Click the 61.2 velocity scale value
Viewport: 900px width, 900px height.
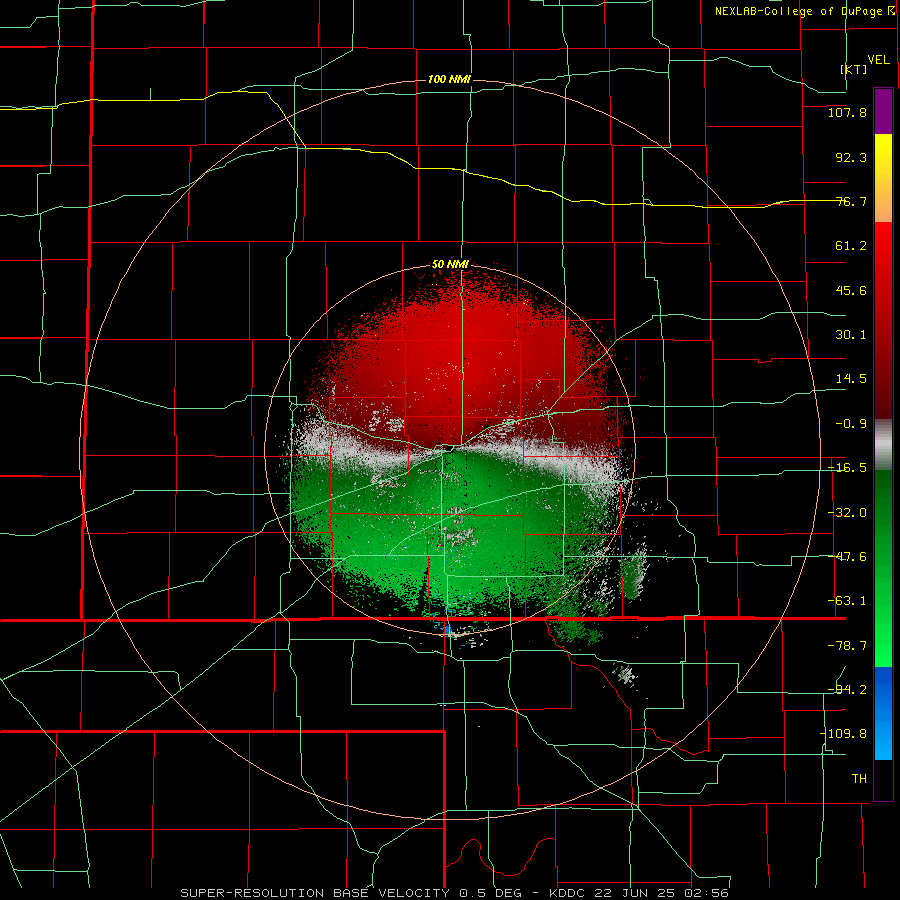coord(851,246)
